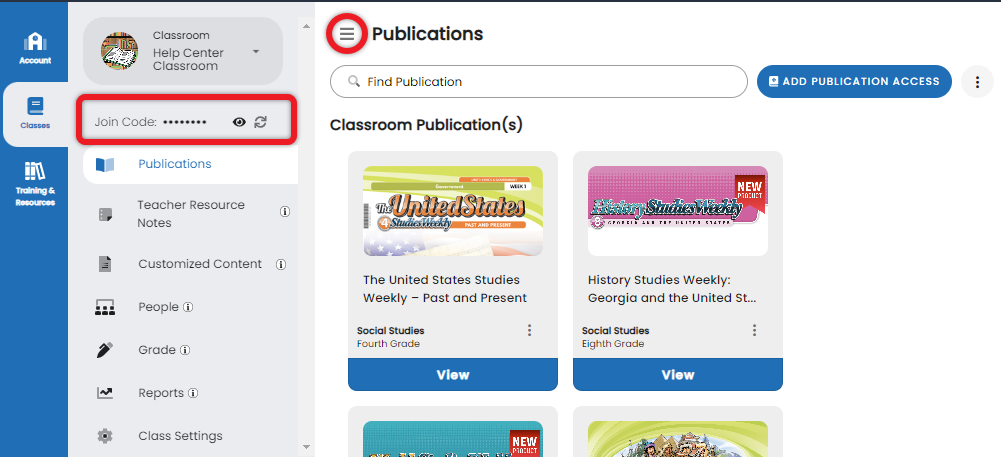
Task: Click the Publications open-book icon in sidebar
Action: (x=105, y=165)
